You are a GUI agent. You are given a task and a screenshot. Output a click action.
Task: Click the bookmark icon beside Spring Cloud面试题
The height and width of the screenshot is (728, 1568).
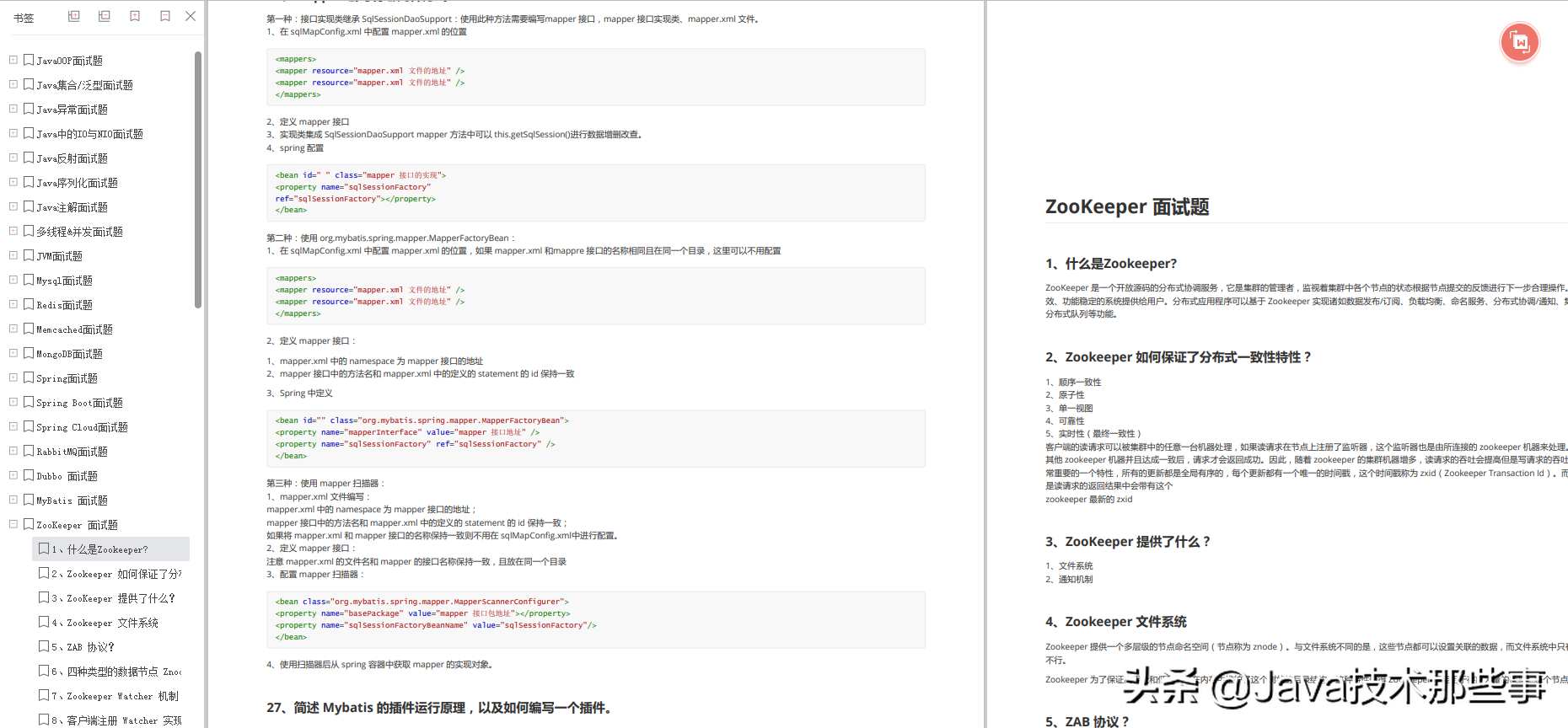click(x=29, y=426)
